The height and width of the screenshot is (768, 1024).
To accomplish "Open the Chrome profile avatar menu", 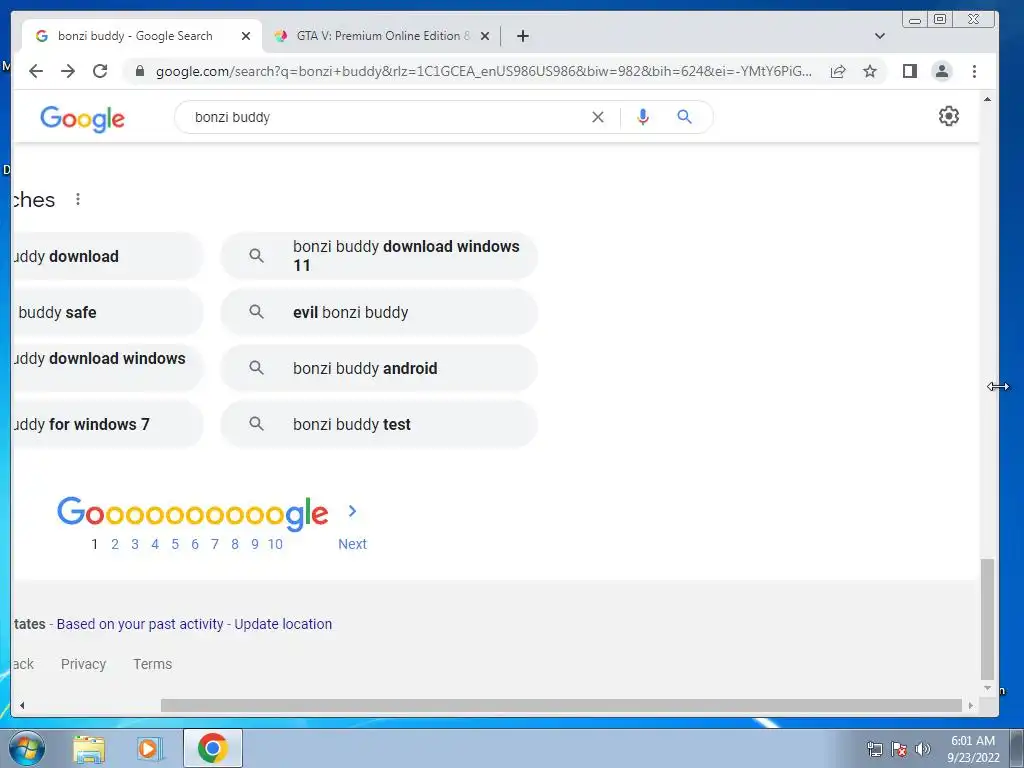I will tap(942, 71).
